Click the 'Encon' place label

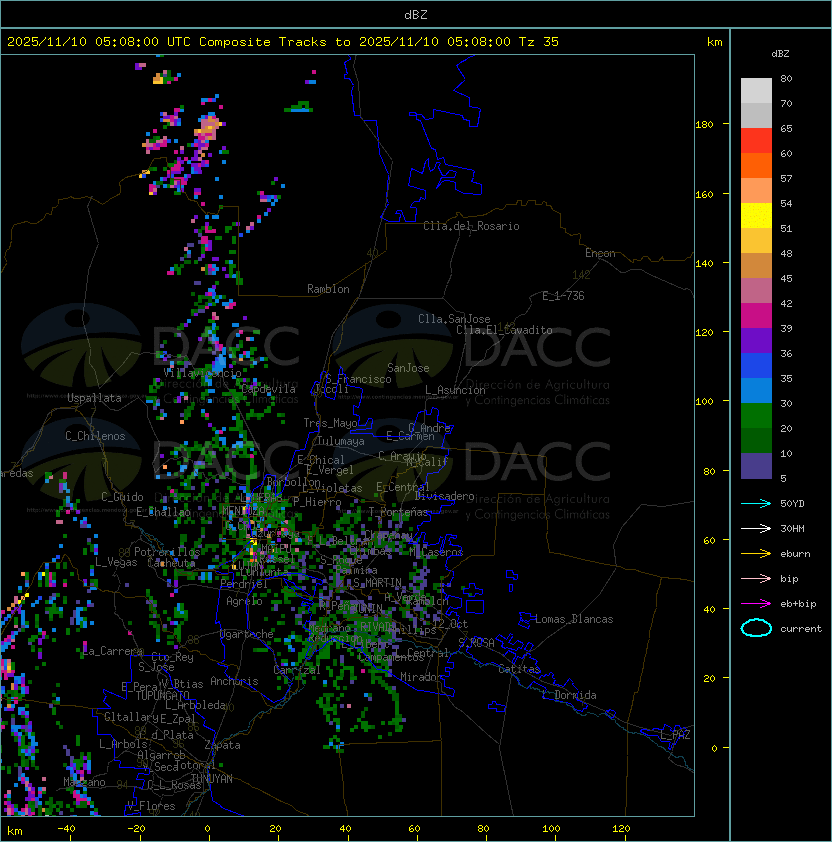pos(600,253)
